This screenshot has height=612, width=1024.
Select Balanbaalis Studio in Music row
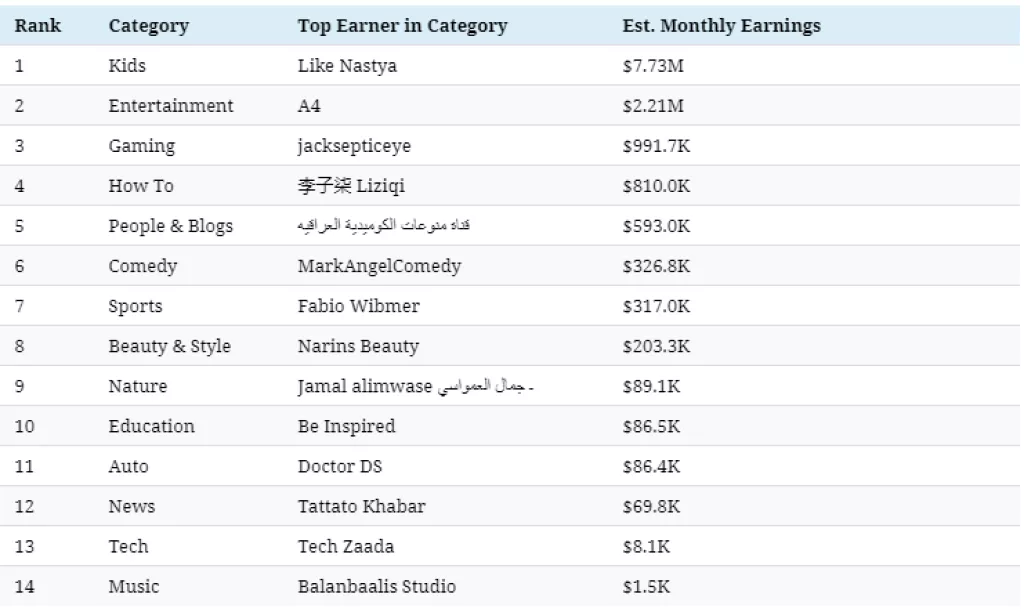pyautogui.click(x=376, y=586)
